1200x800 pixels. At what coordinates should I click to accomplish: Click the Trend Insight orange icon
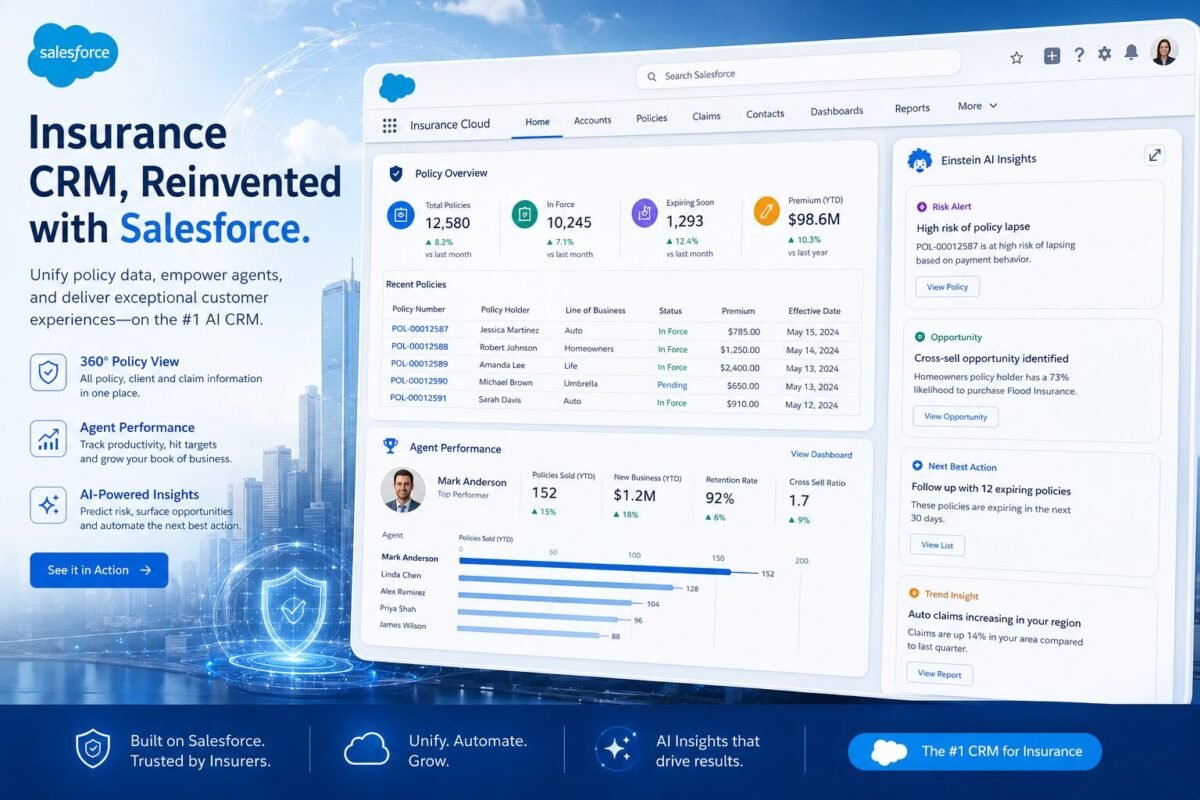914,594
